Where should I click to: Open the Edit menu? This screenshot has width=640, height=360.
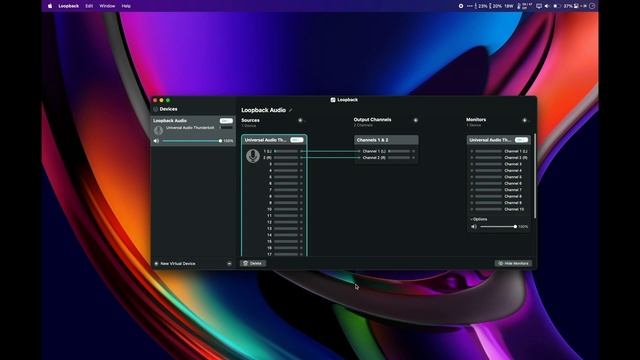tap(89, 6)
